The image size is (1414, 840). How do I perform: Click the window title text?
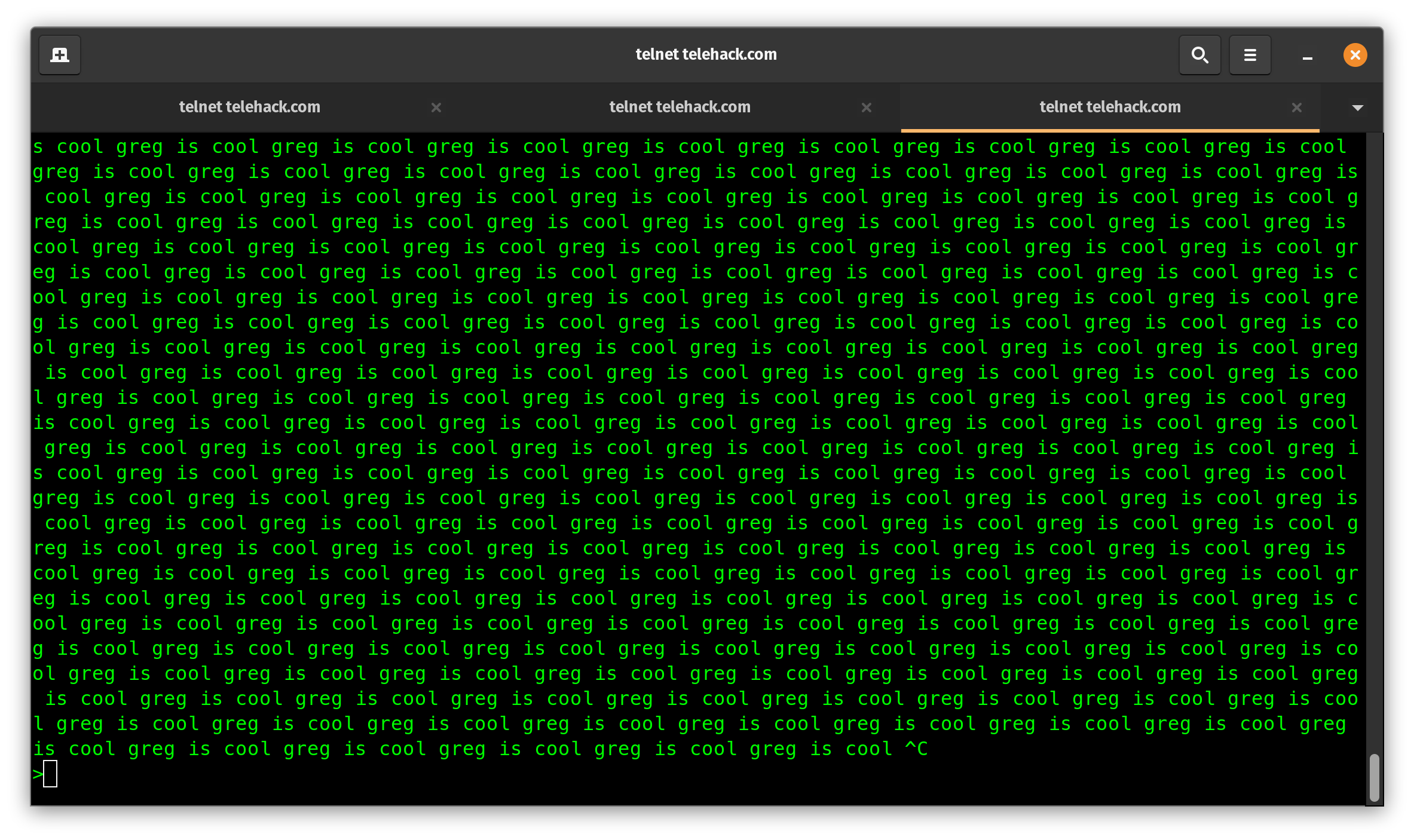(x=706, y=54)
